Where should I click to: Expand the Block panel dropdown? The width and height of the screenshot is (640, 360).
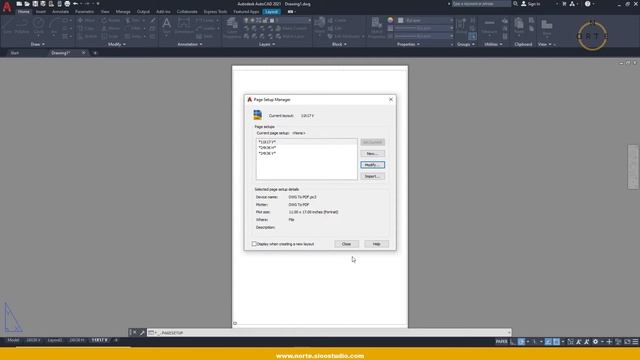[x=339, y=44]
